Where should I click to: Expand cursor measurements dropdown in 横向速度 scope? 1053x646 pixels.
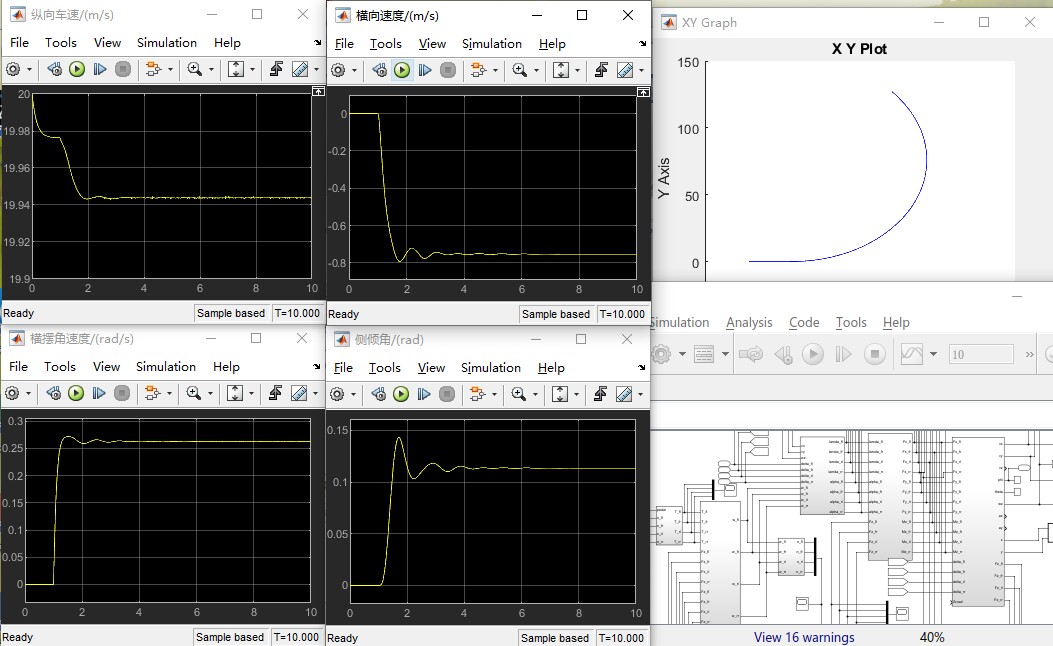click(641, 71)
